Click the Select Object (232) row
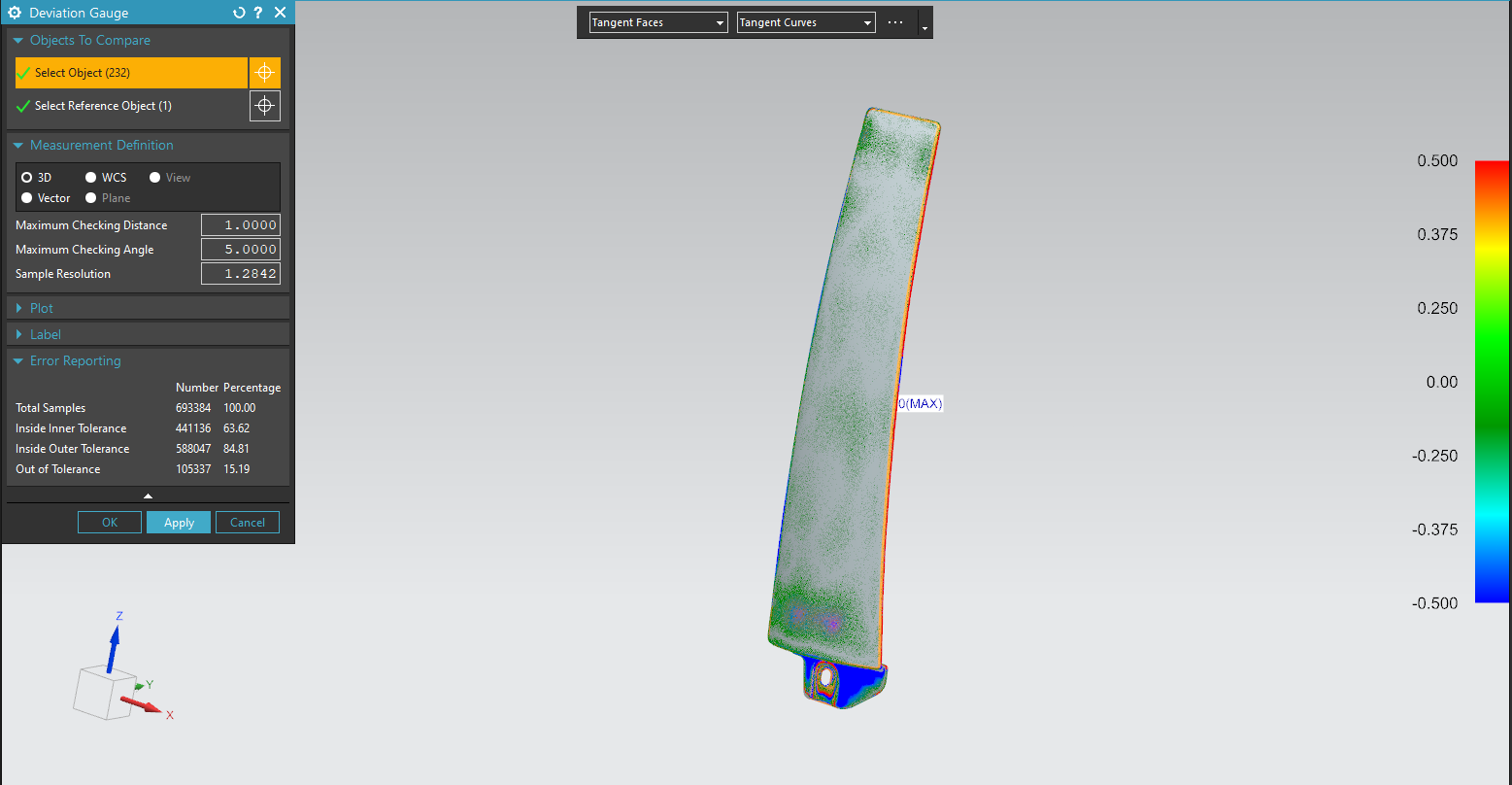This screenshot has width=1512, height=785. 131,73
